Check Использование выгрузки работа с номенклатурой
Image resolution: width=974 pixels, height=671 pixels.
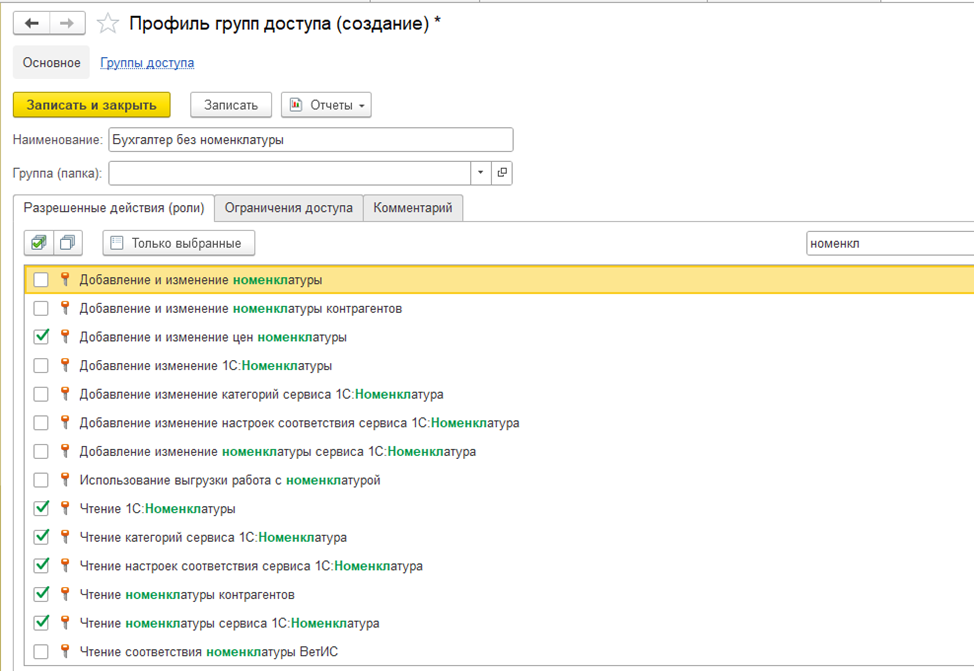tap(41, 480)
